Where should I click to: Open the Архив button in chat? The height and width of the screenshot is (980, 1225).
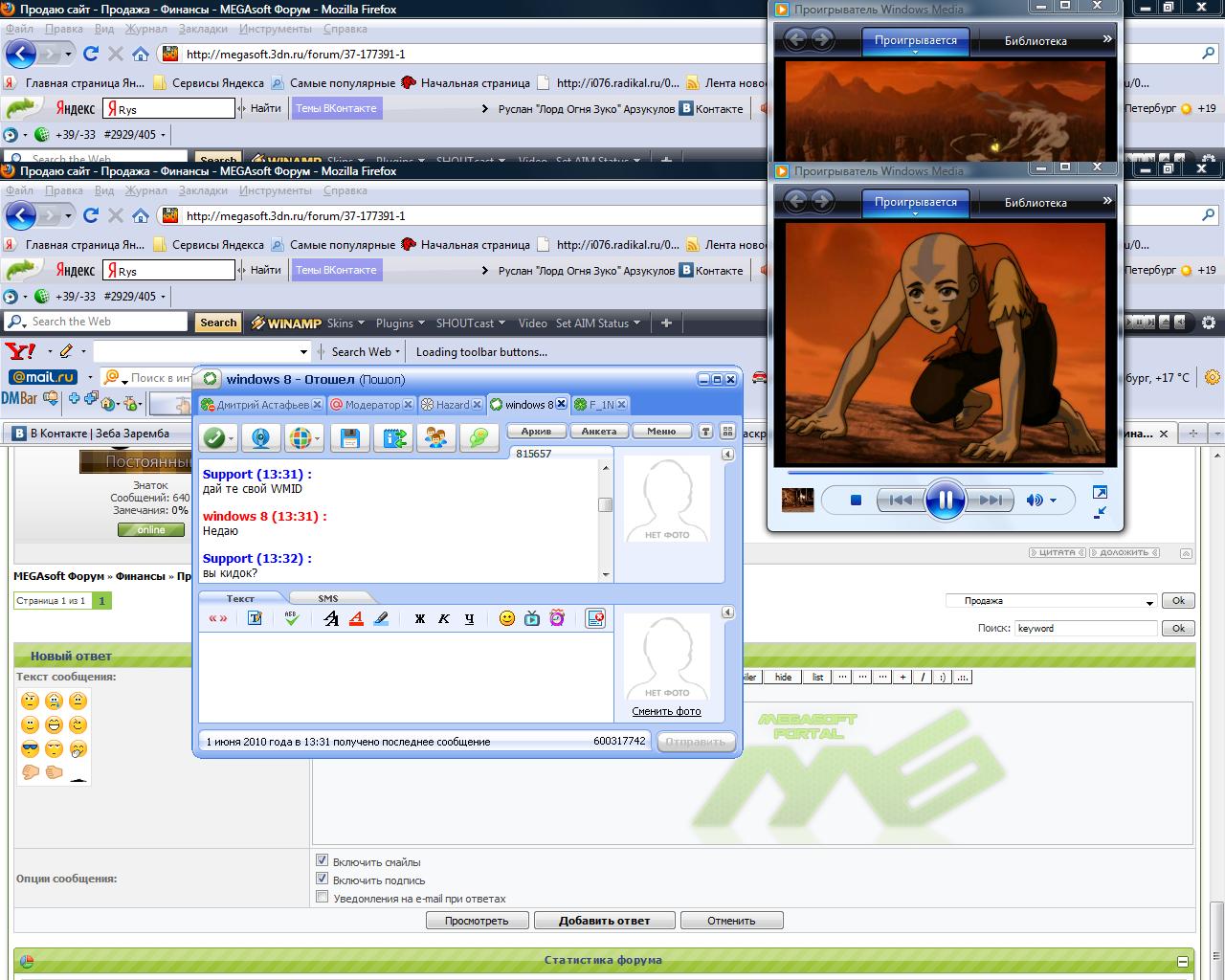coord(537,432)
